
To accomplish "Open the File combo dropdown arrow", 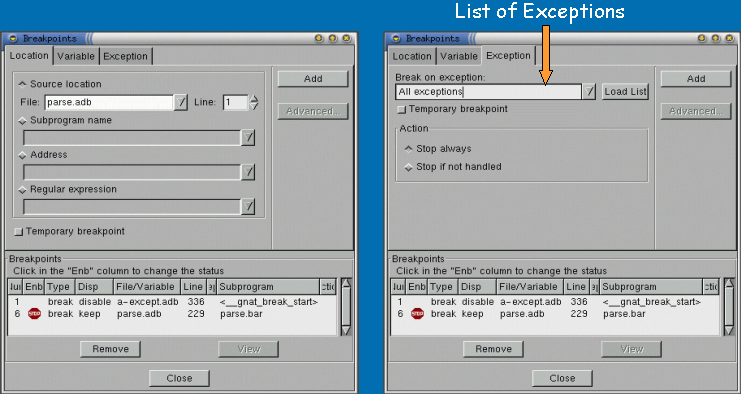I will (x=181, y=102).
